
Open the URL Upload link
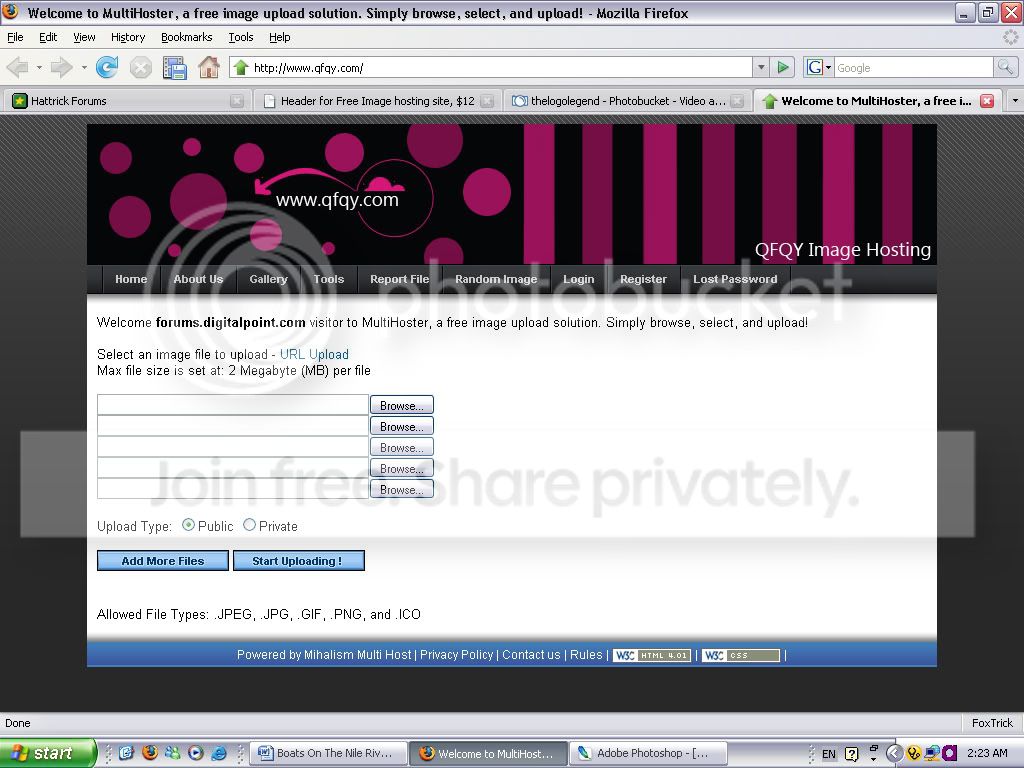point(314,354)
